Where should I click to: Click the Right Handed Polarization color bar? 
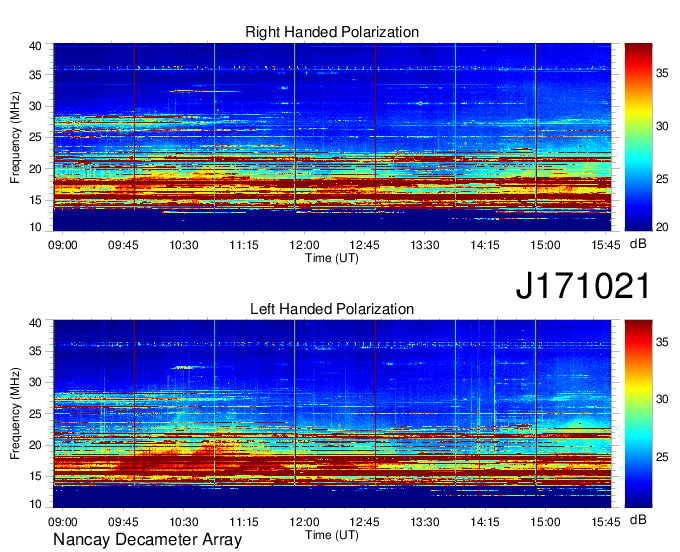638,137
